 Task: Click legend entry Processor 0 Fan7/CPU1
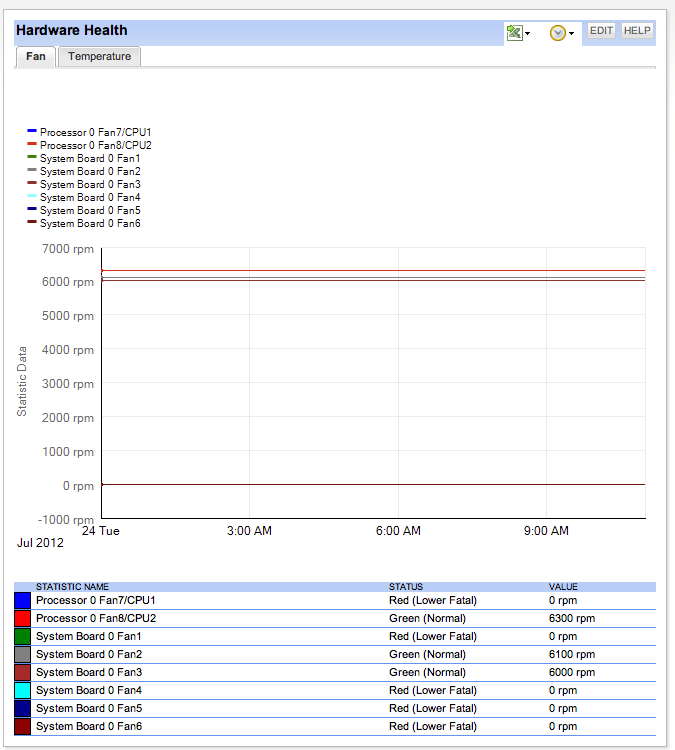point(89,132)
